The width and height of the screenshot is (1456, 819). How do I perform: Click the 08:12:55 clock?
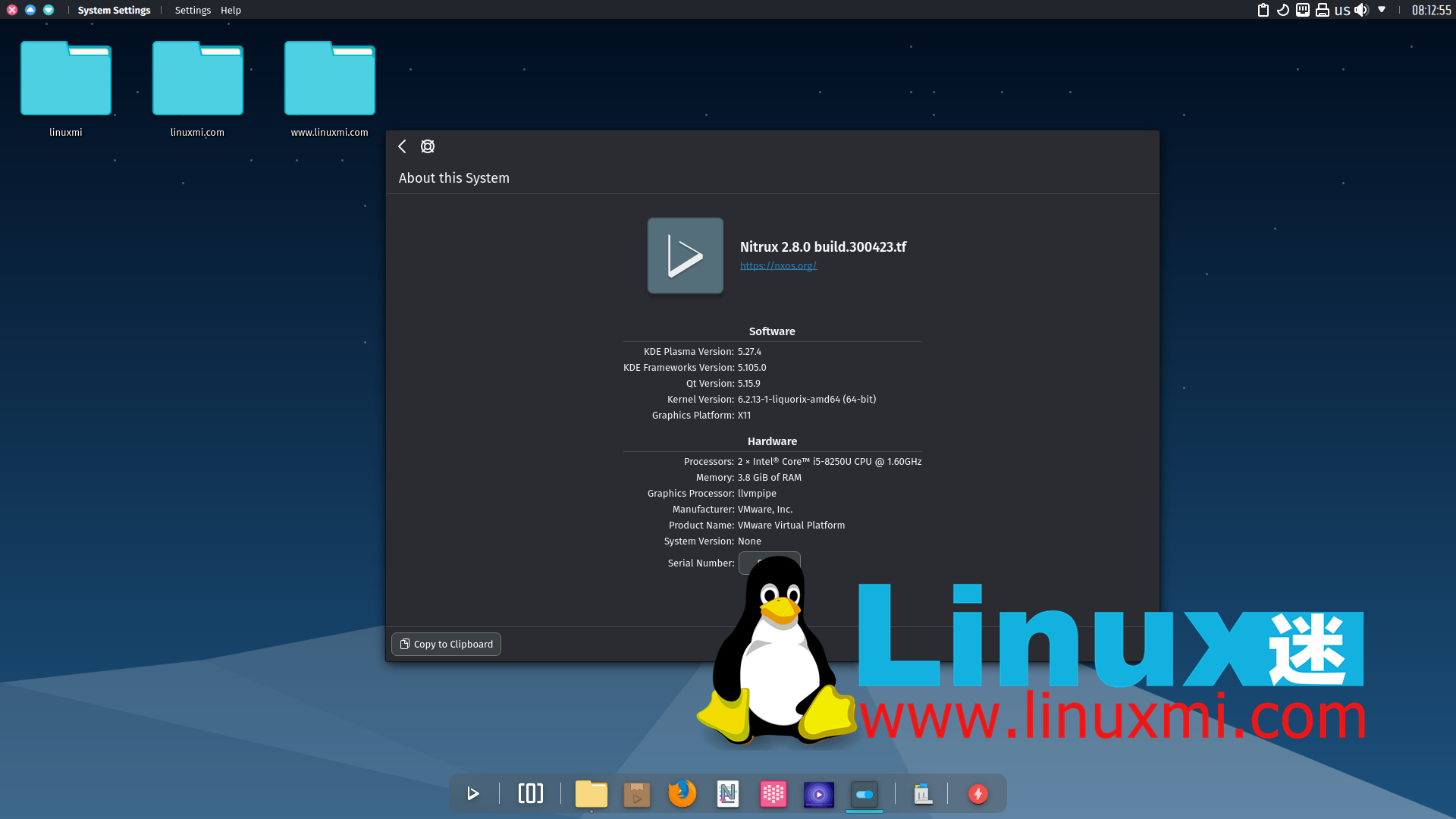coord(1431,10)
